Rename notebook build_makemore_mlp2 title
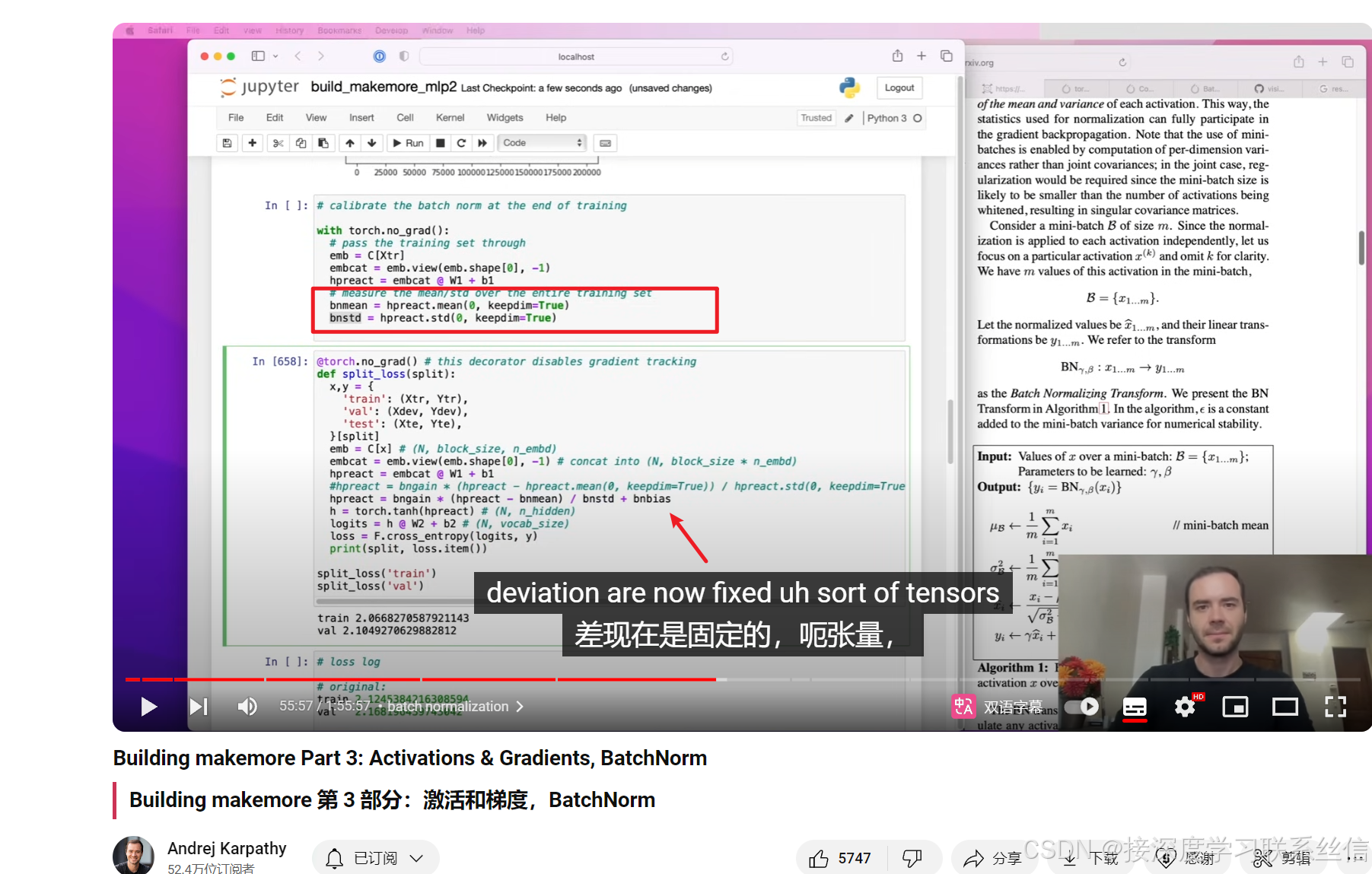This screenshot has height=874, width=1372. (x=384, y=87)
